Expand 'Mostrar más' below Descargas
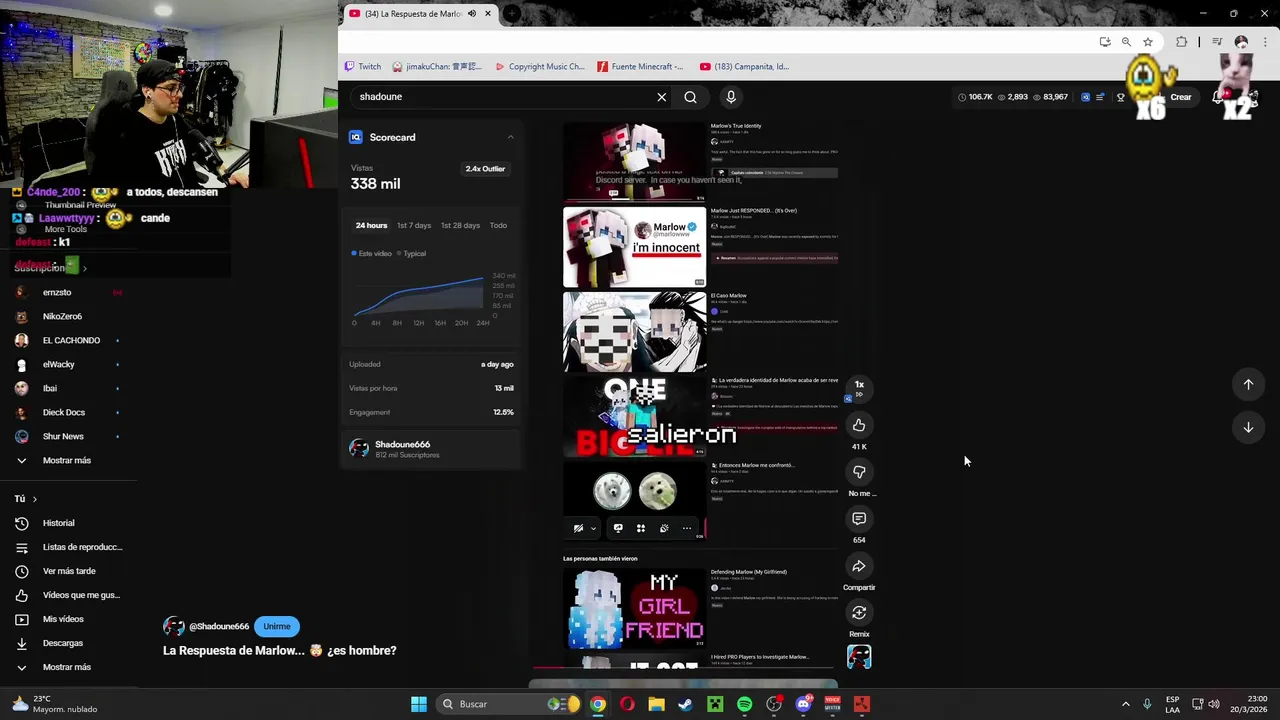 [x=66, y=667]
